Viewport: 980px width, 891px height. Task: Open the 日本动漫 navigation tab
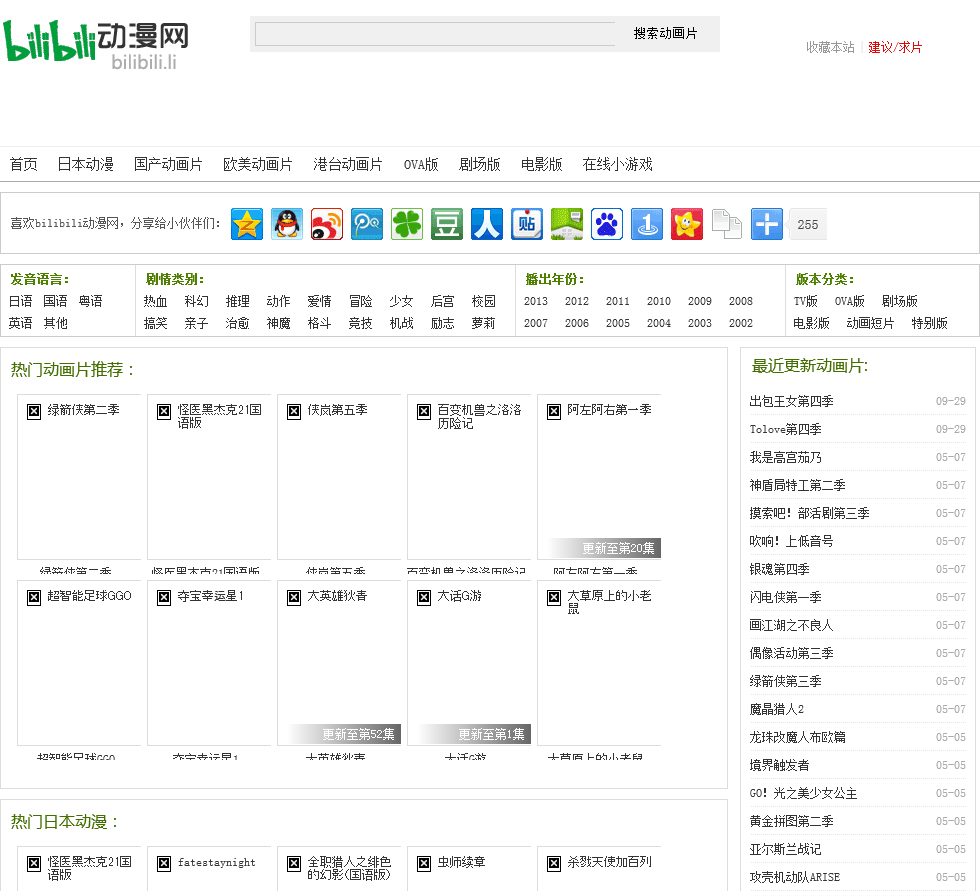point(85,164)
